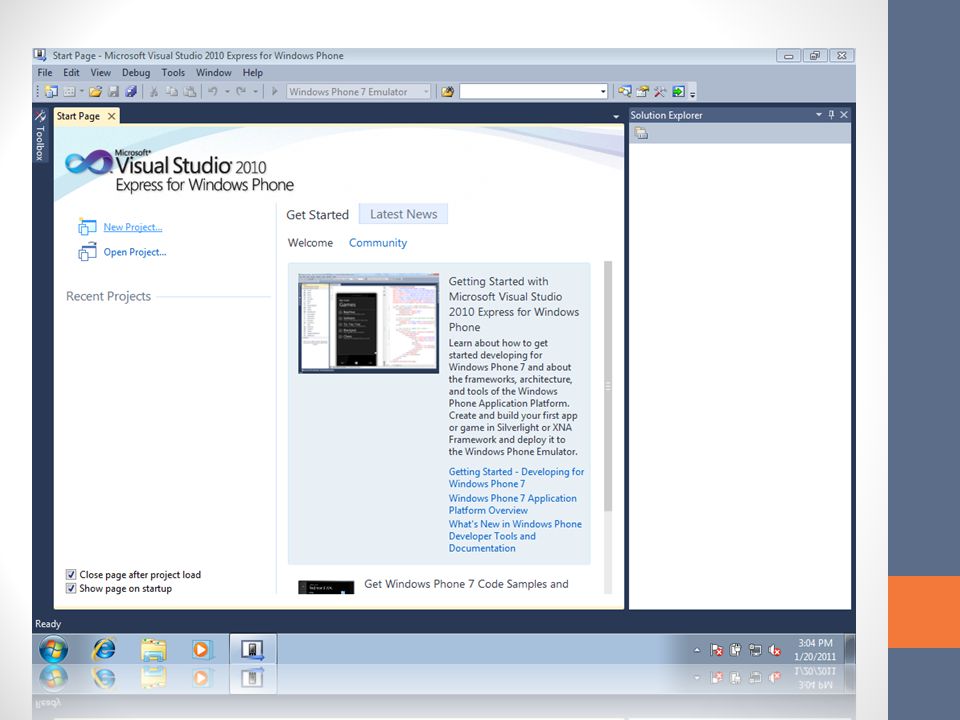Open the Add New Item dropdown arrow
960x720 pixels.
click(x=81, y=92)
